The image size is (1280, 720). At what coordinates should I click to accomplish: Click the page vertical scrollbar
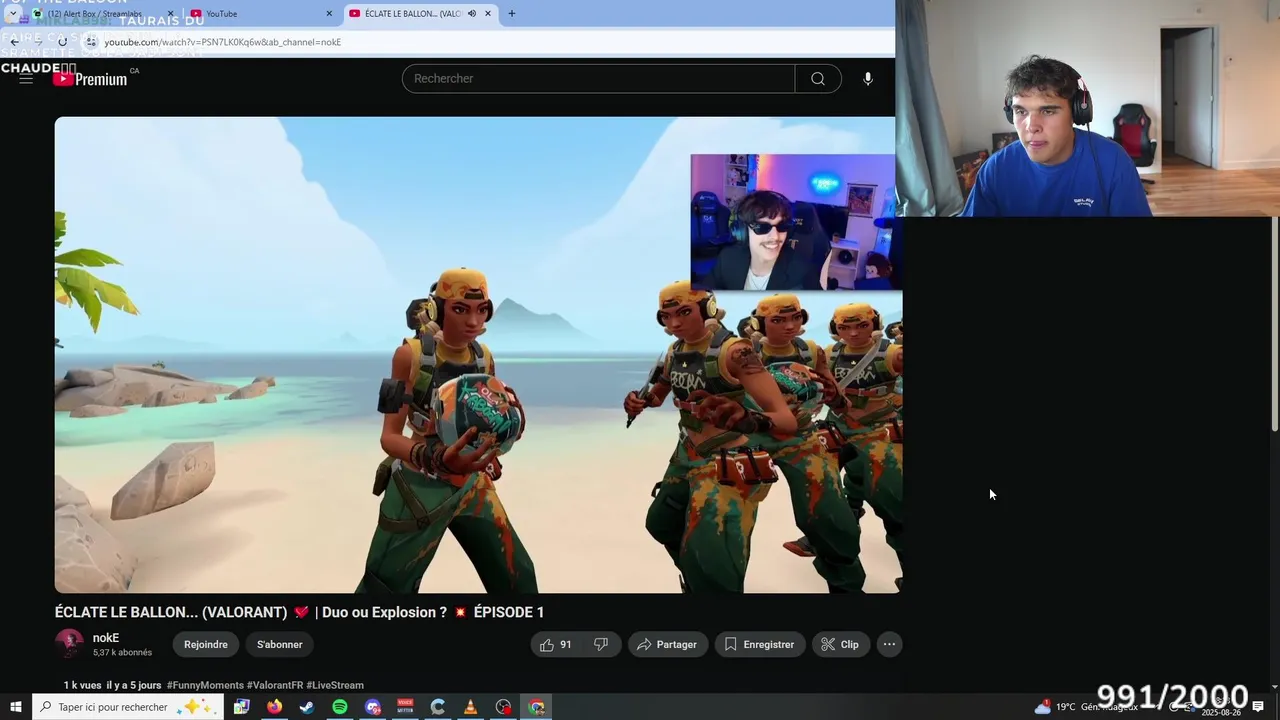1275,325
